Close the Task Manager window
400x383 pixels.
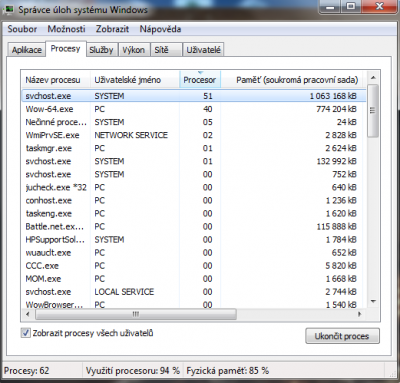coord(379,6)
